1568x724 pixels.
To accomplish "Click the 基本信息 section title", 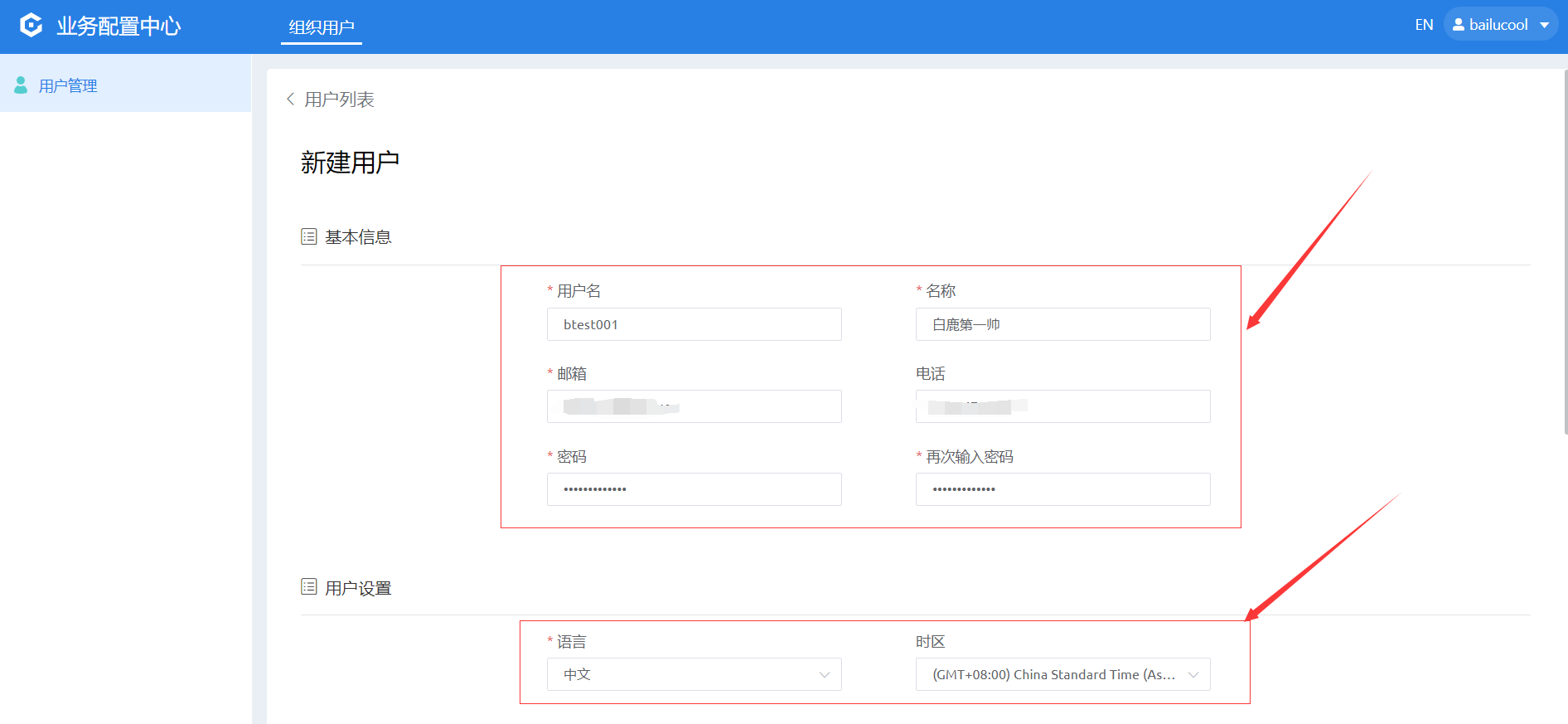I will (358, 237).
